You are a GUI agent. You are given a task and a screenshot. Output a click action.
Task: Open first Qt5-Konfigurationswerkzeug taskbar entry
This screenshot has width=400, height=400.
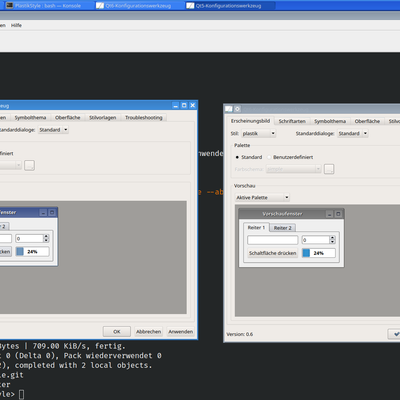coord(139,6)
